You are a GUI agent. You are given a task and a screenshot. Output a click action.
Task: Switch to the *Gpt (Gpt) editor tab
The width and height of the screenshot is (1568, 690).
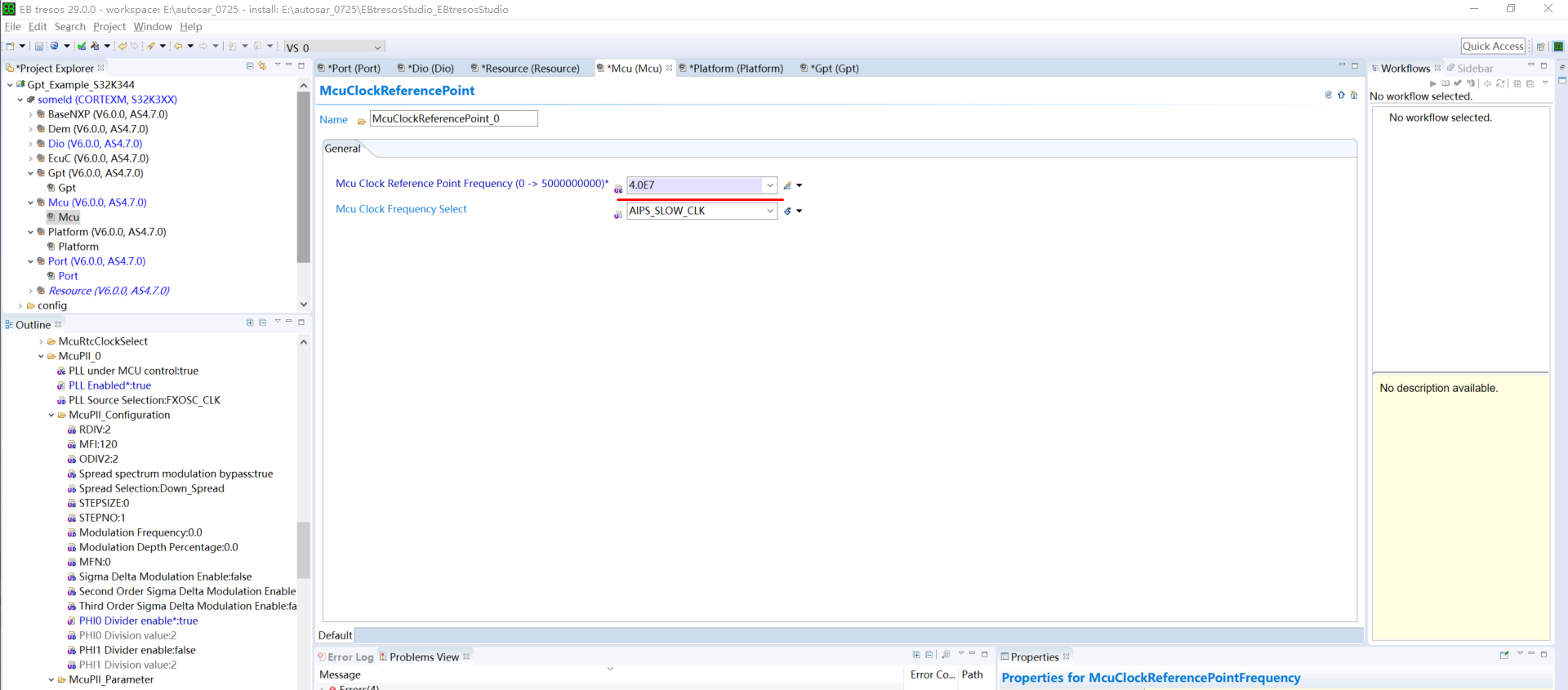coord(830,68)
